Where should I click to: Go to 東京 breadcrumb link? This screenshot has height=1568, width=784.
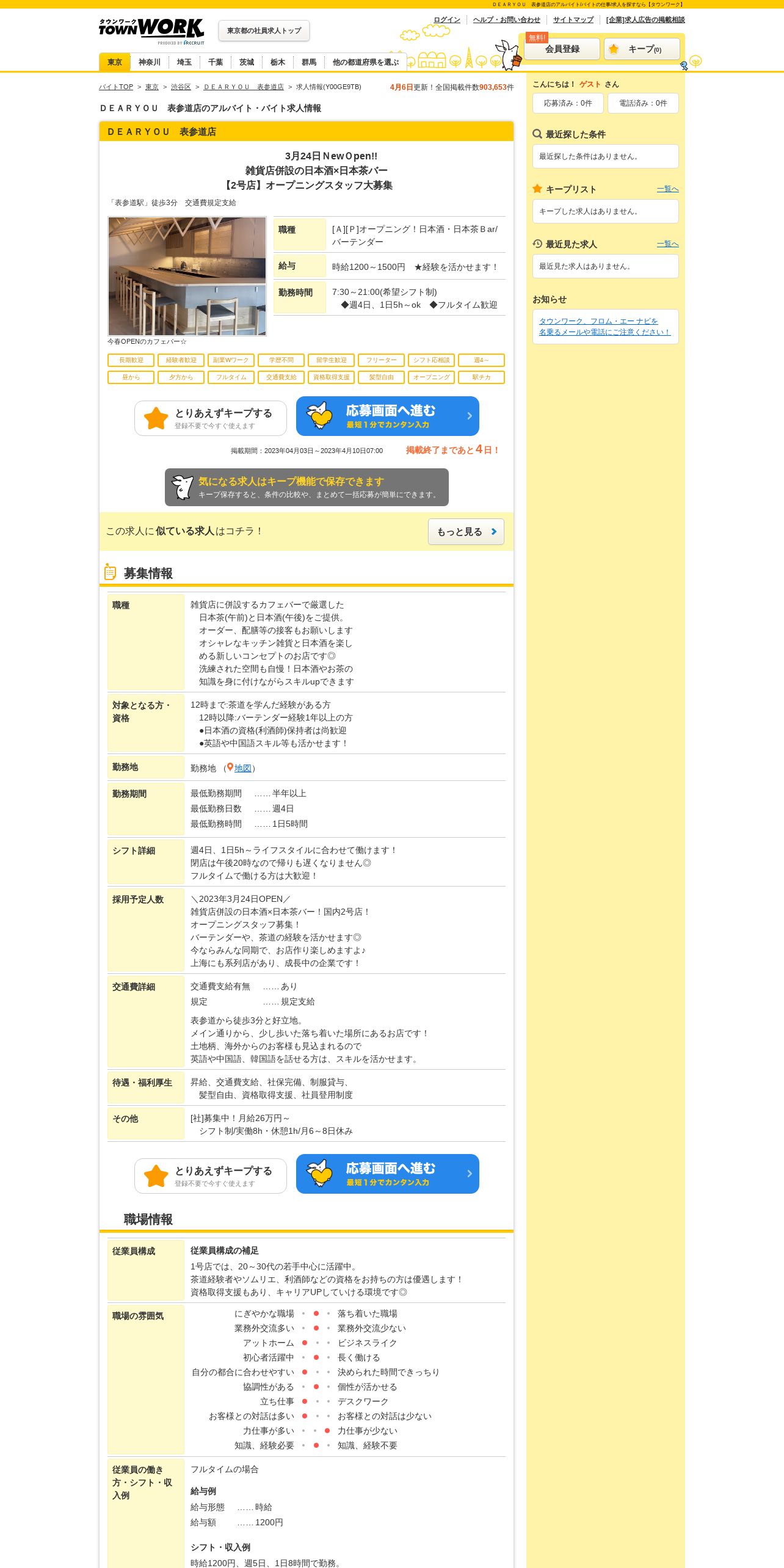tap(152, 87)
